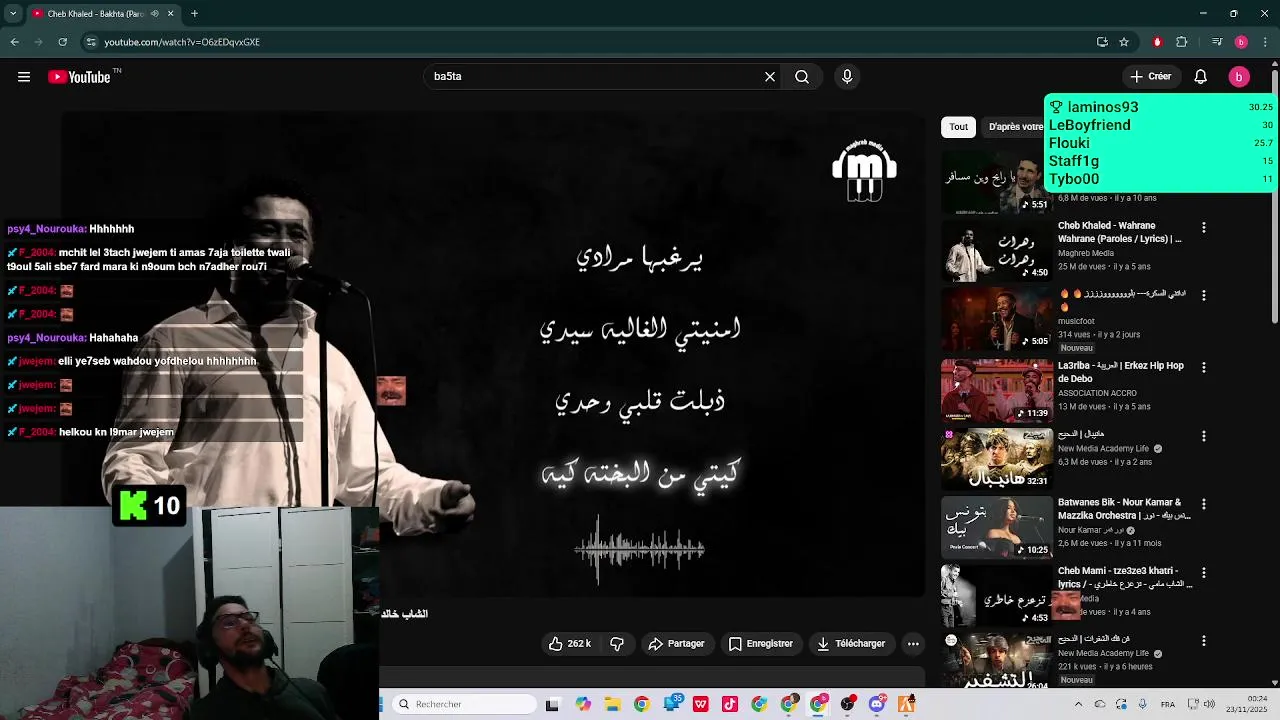This screenshot has width=1280, height=720.
Task: Open options menu for Cheb Mami video
Action: tap(1204, 573)
